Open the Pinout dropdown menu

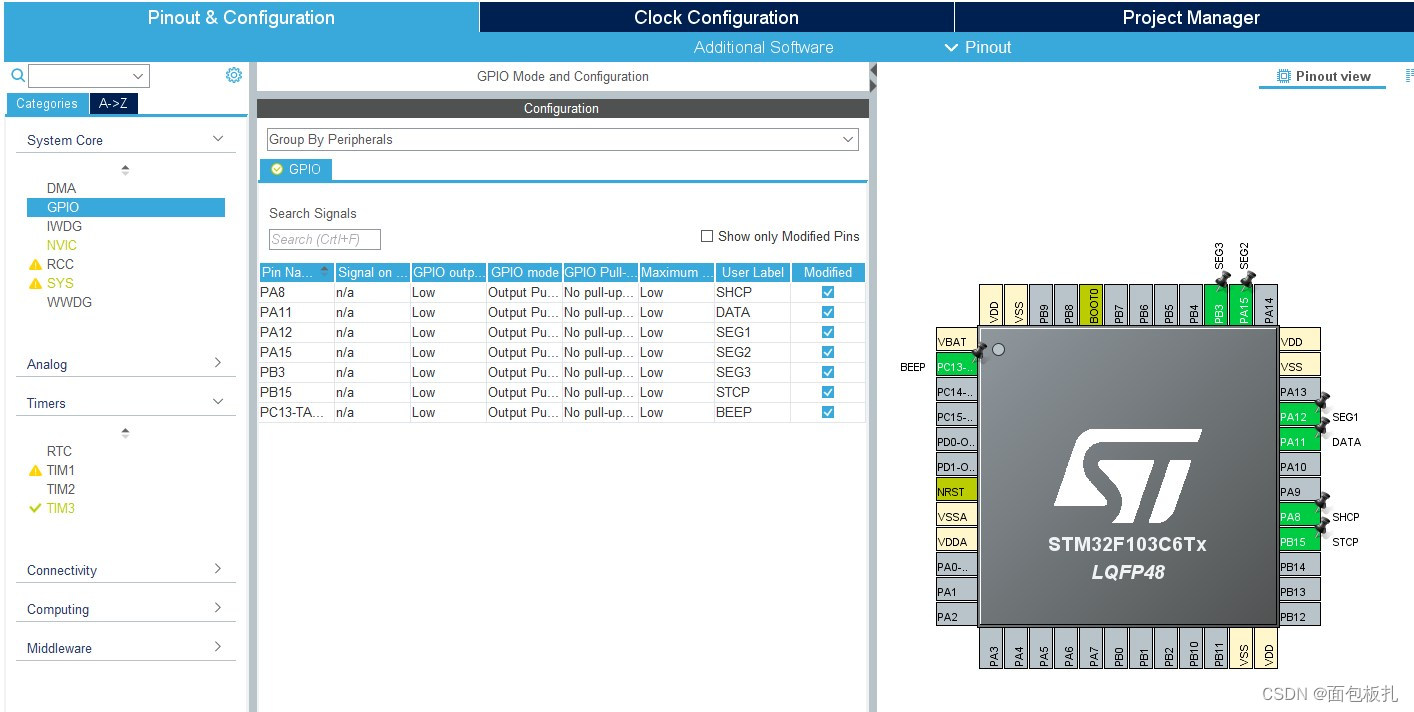pos(978,47)
